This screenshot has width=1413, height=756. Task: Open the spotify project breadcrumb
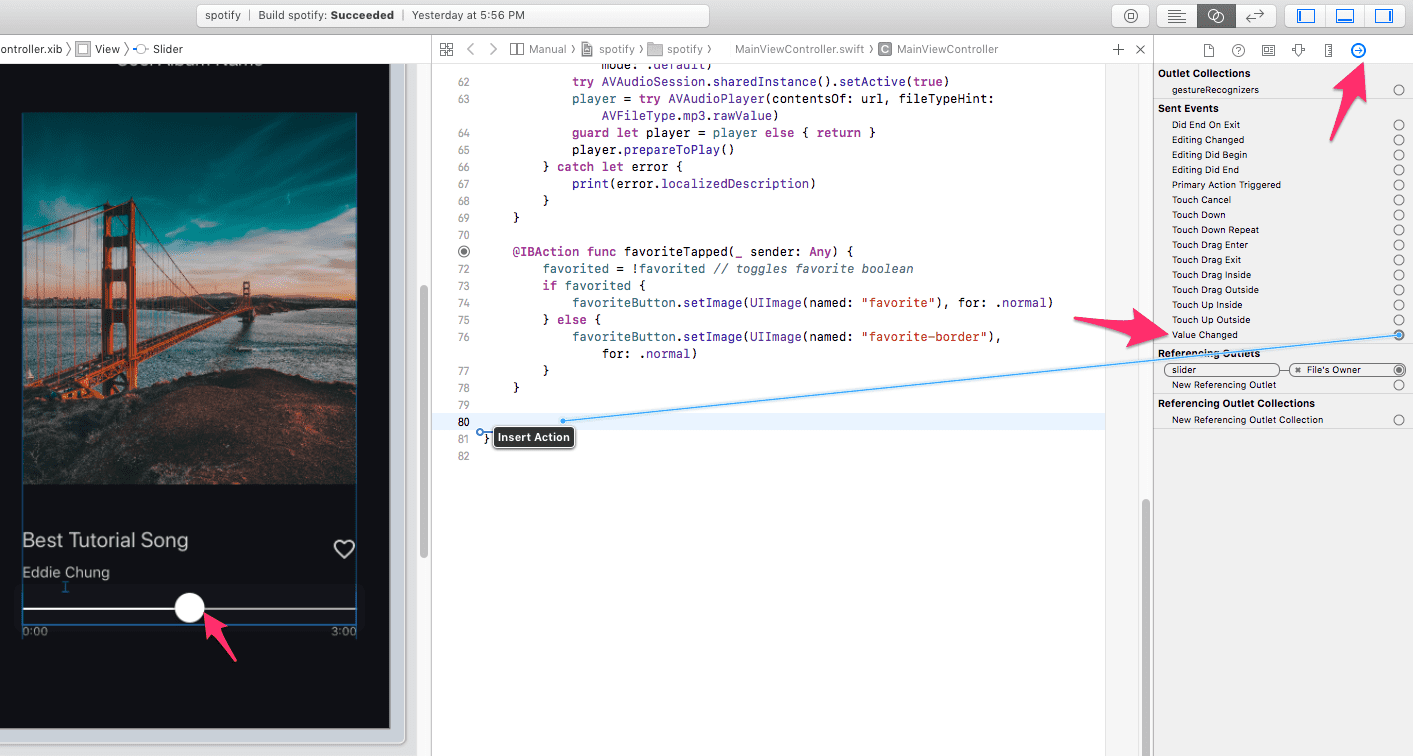pyautogui.click(x=610, y=49)
